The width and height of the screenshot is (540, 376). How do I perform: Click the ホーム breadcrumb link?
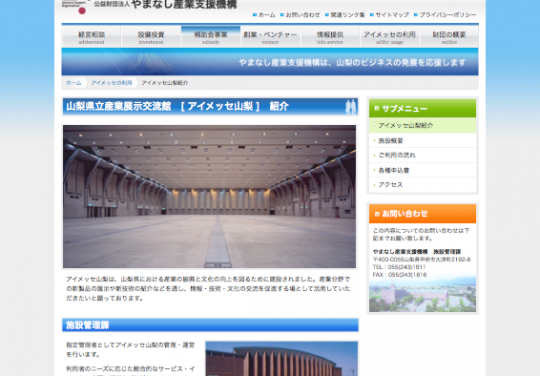click(74, 83)
